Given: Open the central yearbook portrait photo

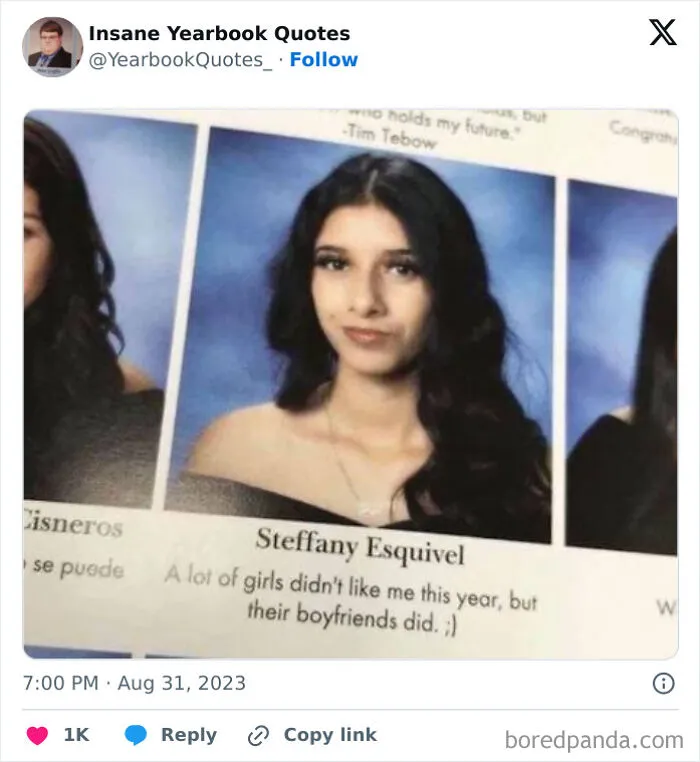Looking at the screenshot, I should (360, 334).
